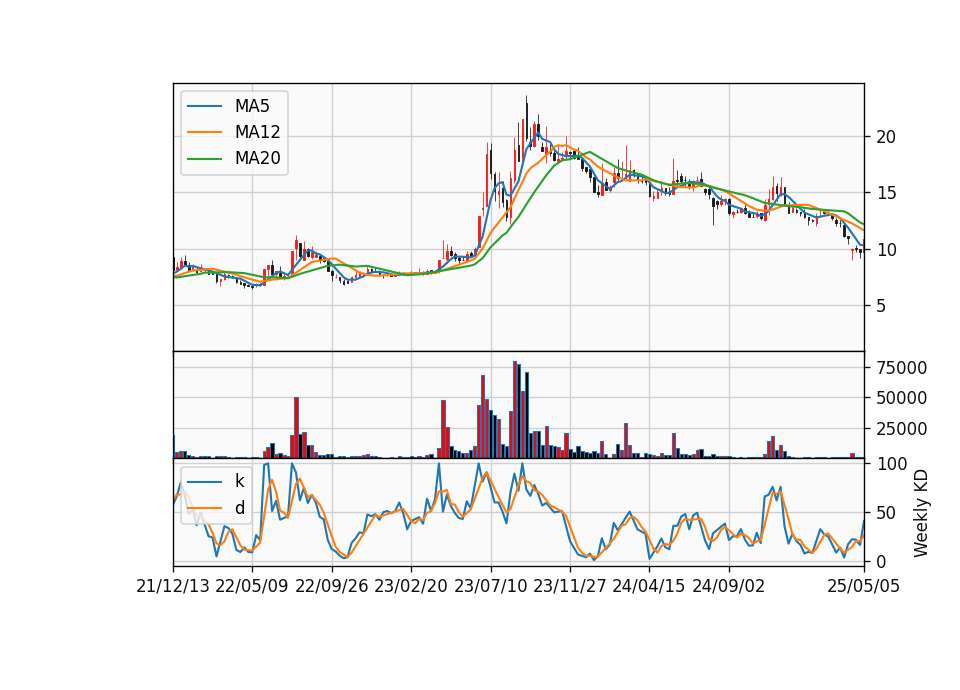Click the orange MA12 legend line sample
This screenshot has height=690, width=960.
point(204,132)
